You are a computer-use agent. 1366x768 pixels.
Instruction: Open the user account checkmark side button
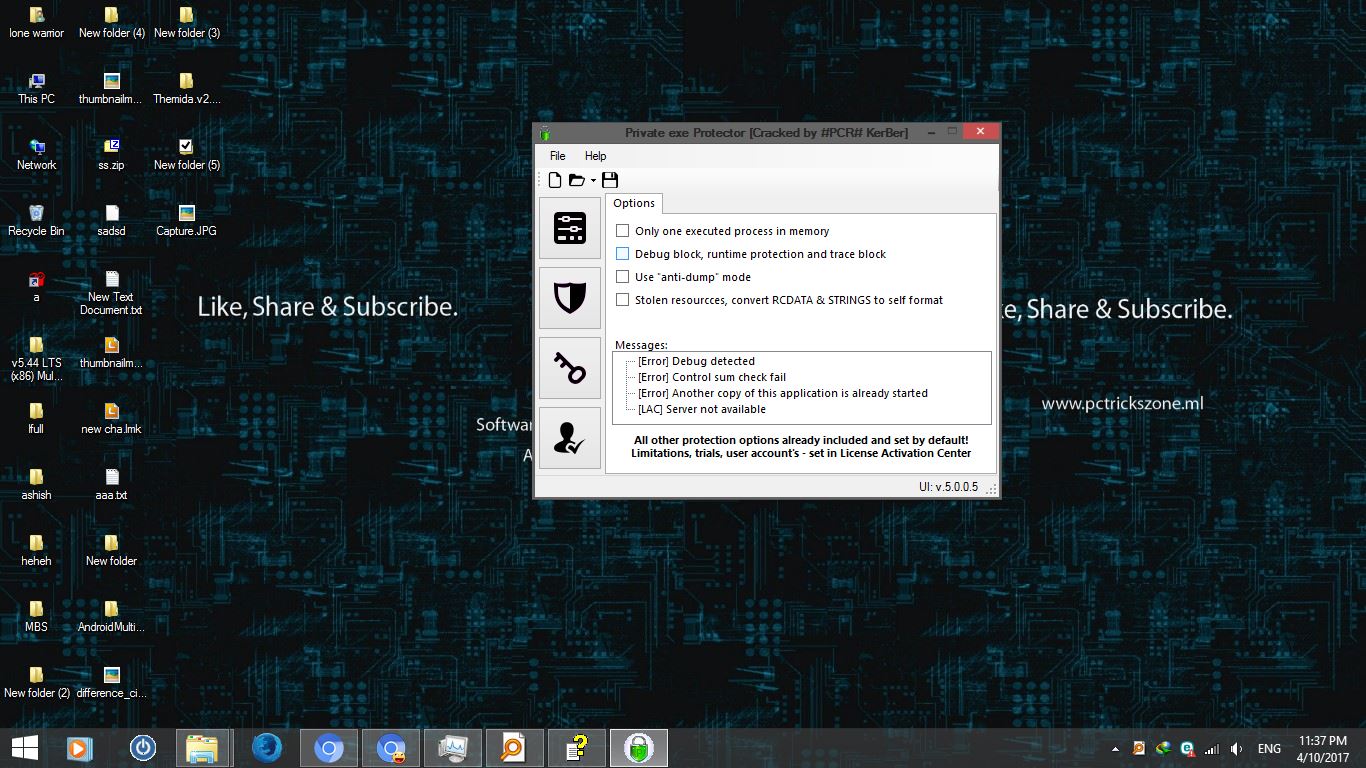pos(570,438)
